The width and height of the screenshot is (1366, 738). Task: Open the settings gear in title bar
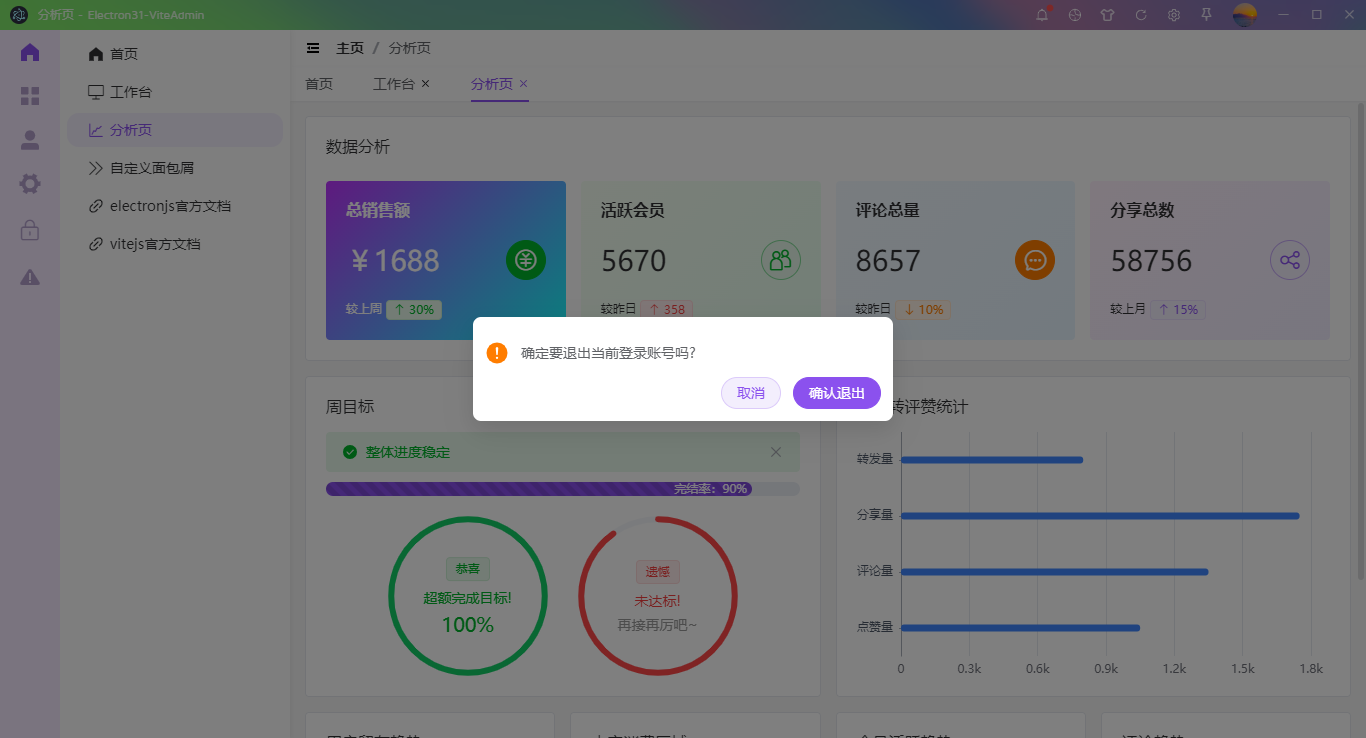point(1174,15)
